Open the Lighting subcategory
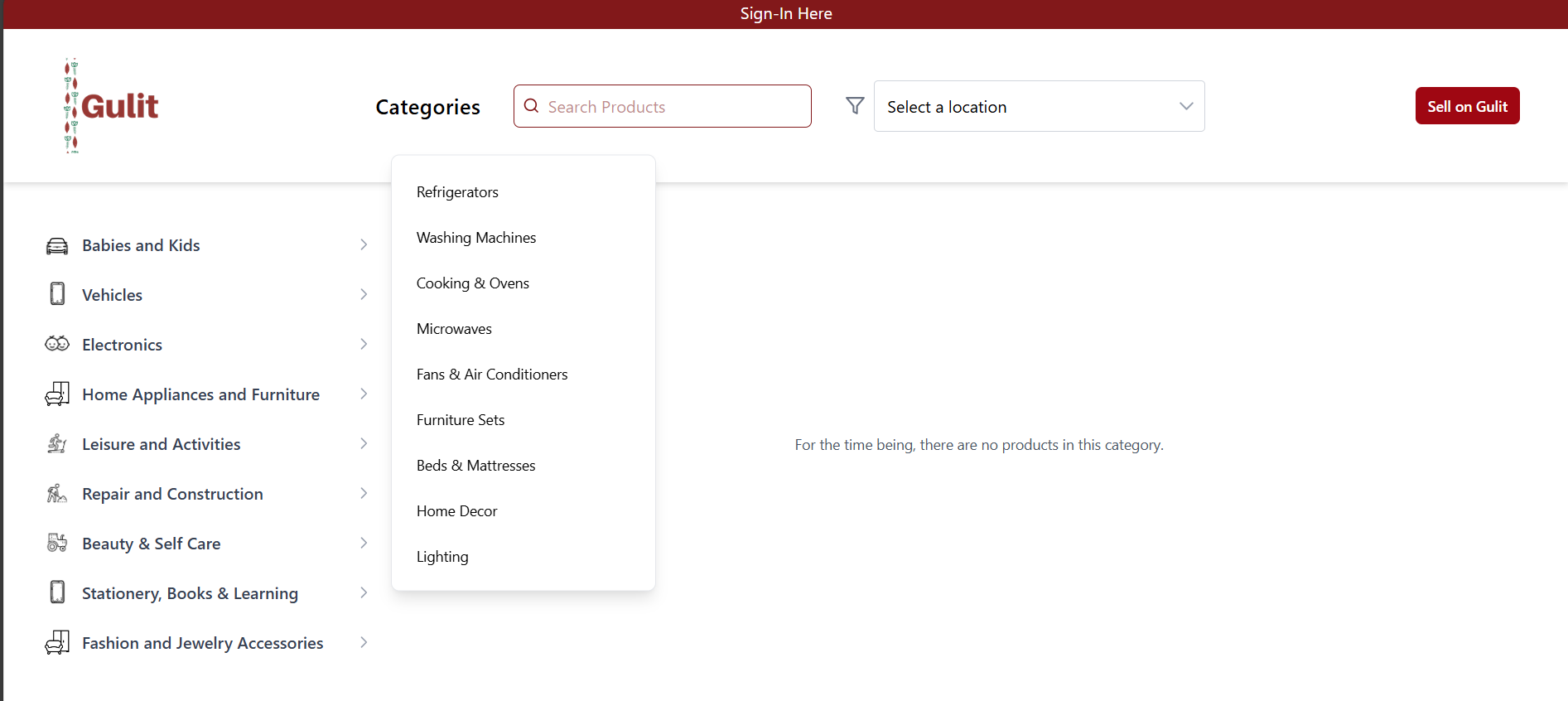Screen dimensions: 1568x701 (442, 557)
